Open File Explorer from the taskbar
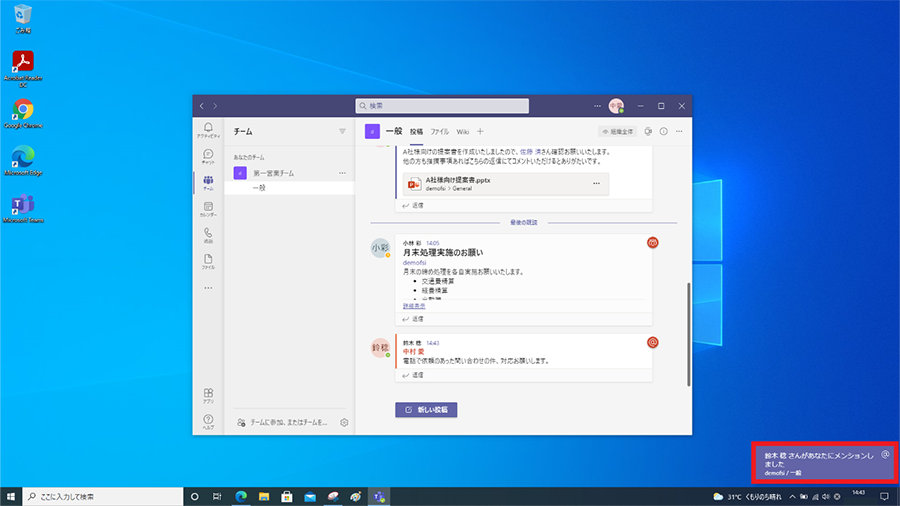The width and height of the screenshot is (900, 506). pos(264,497)
